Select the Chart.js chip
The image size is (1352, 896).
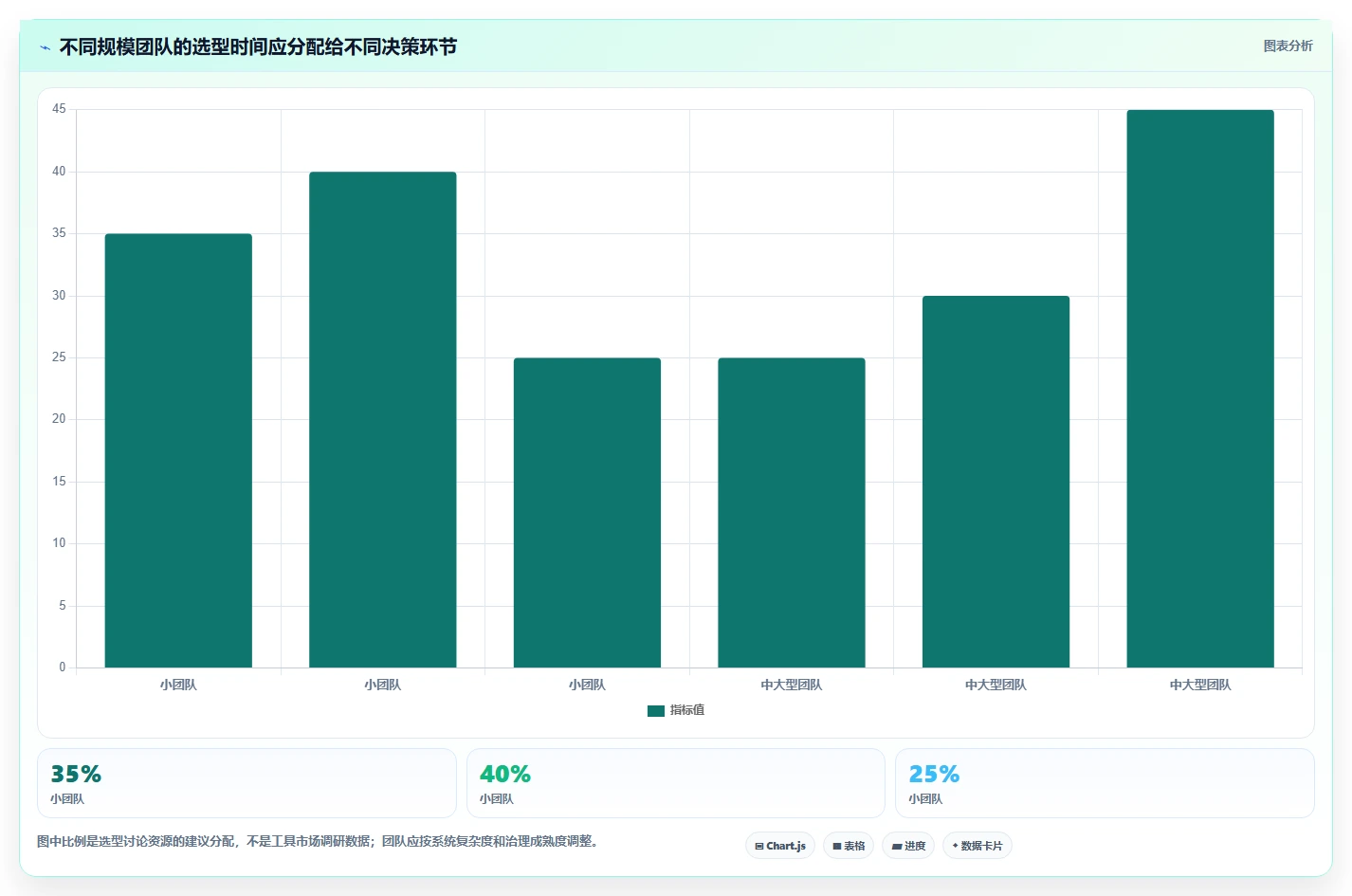[780, 846]
